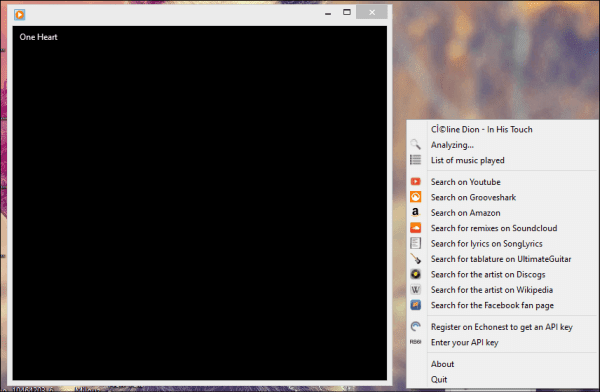Click the Soundcloud cloud icon

point(416,228)
